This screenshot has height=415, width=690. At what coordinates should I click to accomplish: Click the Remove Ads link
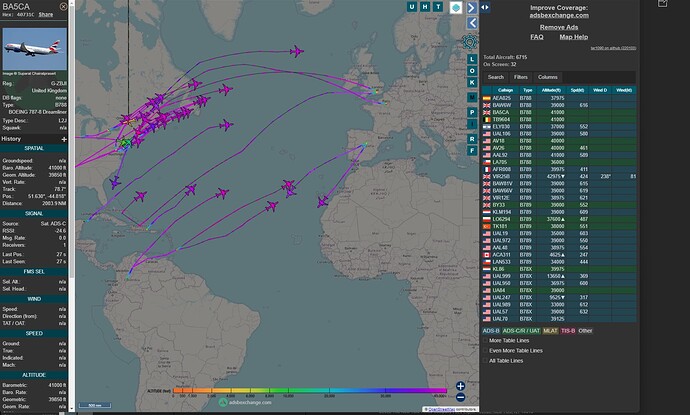point(559,27)
